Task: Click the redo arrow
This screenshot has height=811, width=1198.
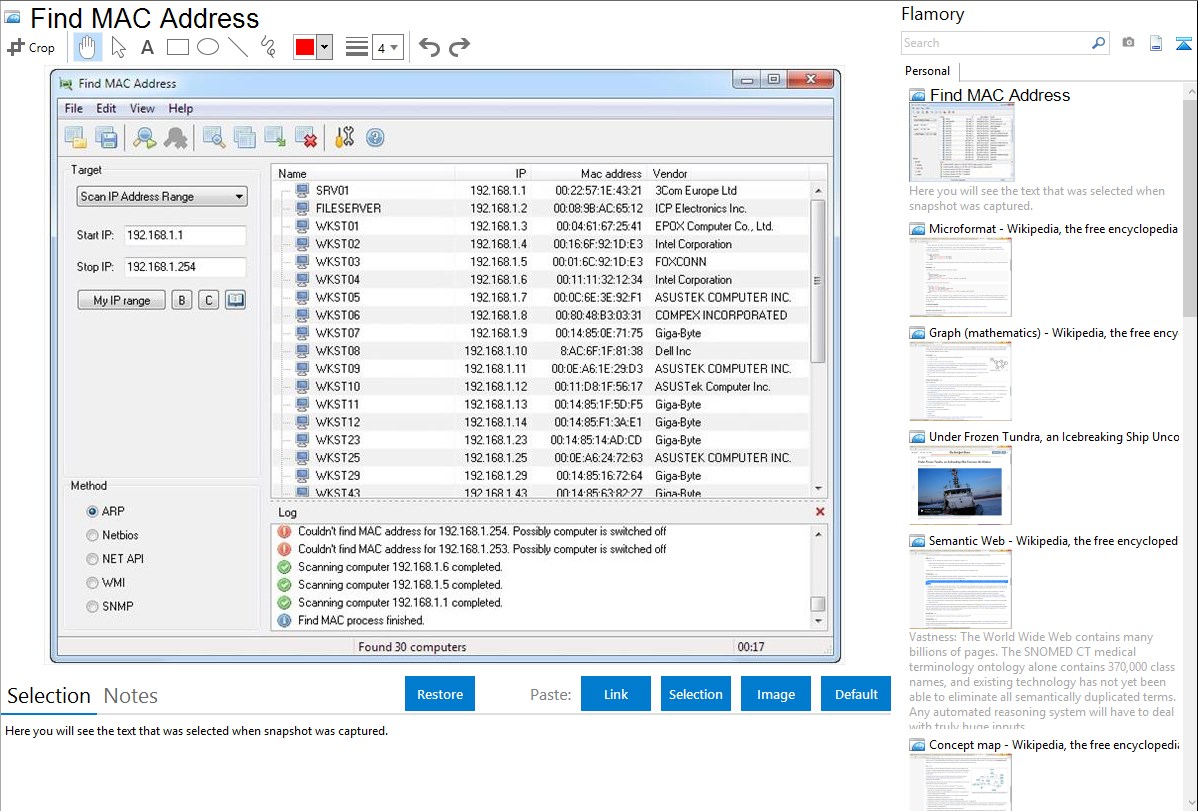Action: pos(459,47)
